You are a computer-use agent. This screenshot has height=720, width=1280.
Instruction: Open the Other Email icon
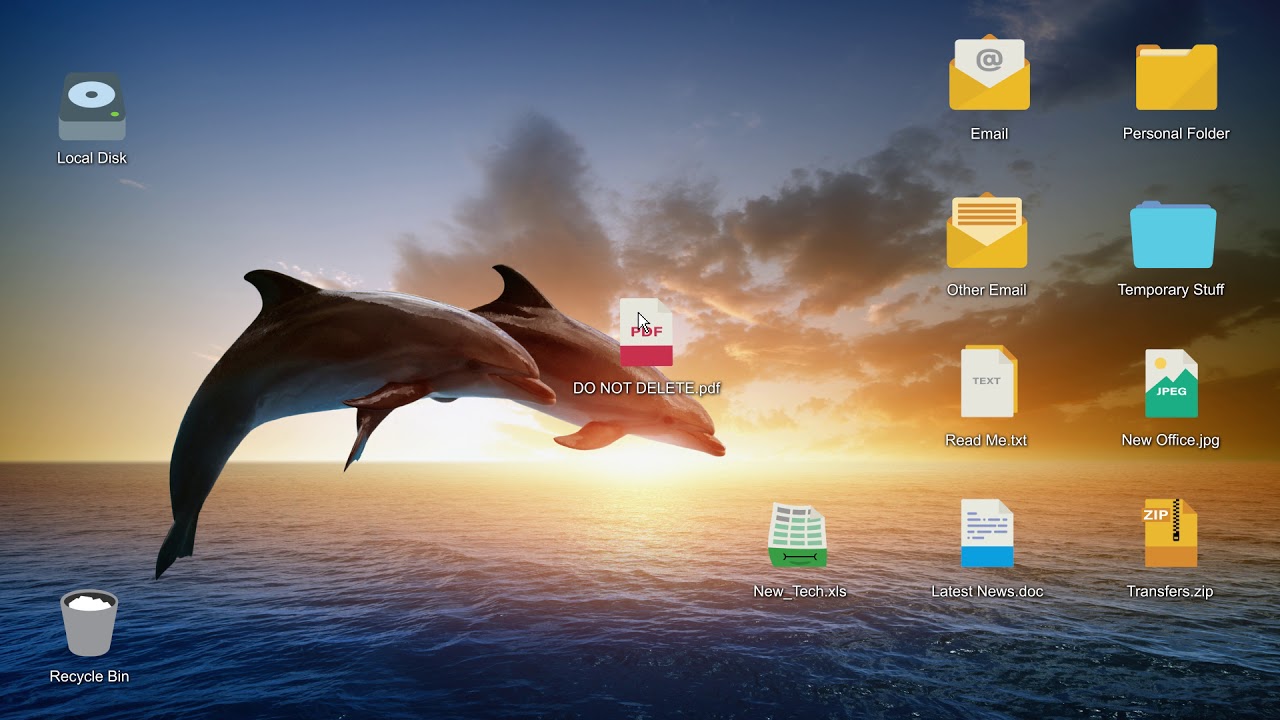coord(987,231)
